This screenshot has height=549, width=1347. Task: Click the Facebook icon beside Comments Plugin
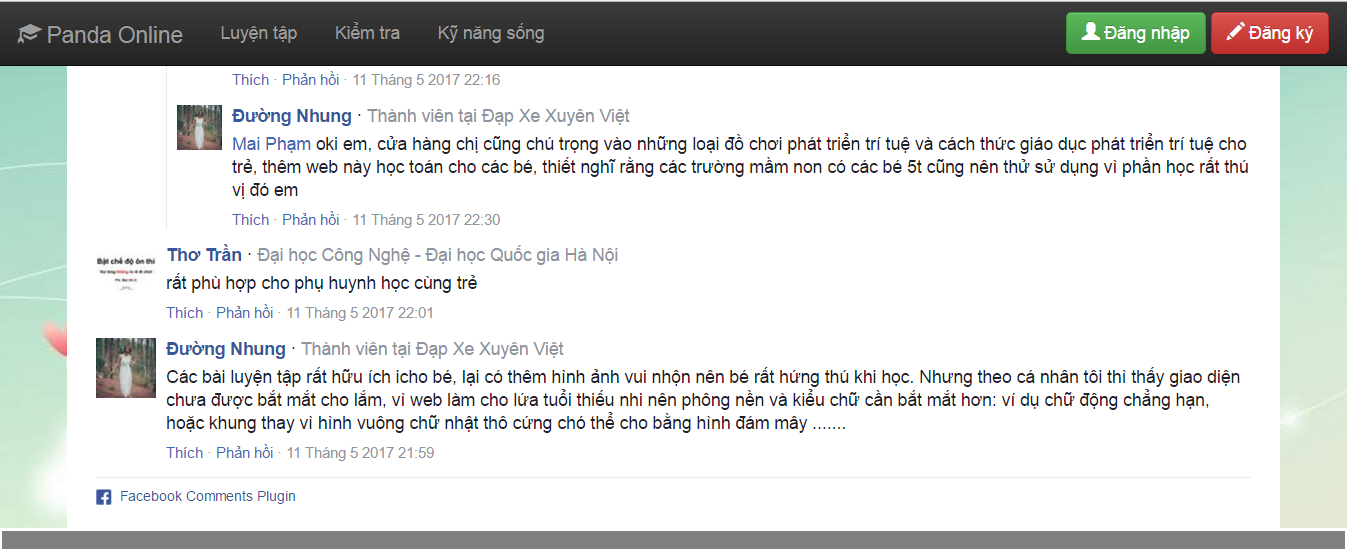click(x=104, y=497)
